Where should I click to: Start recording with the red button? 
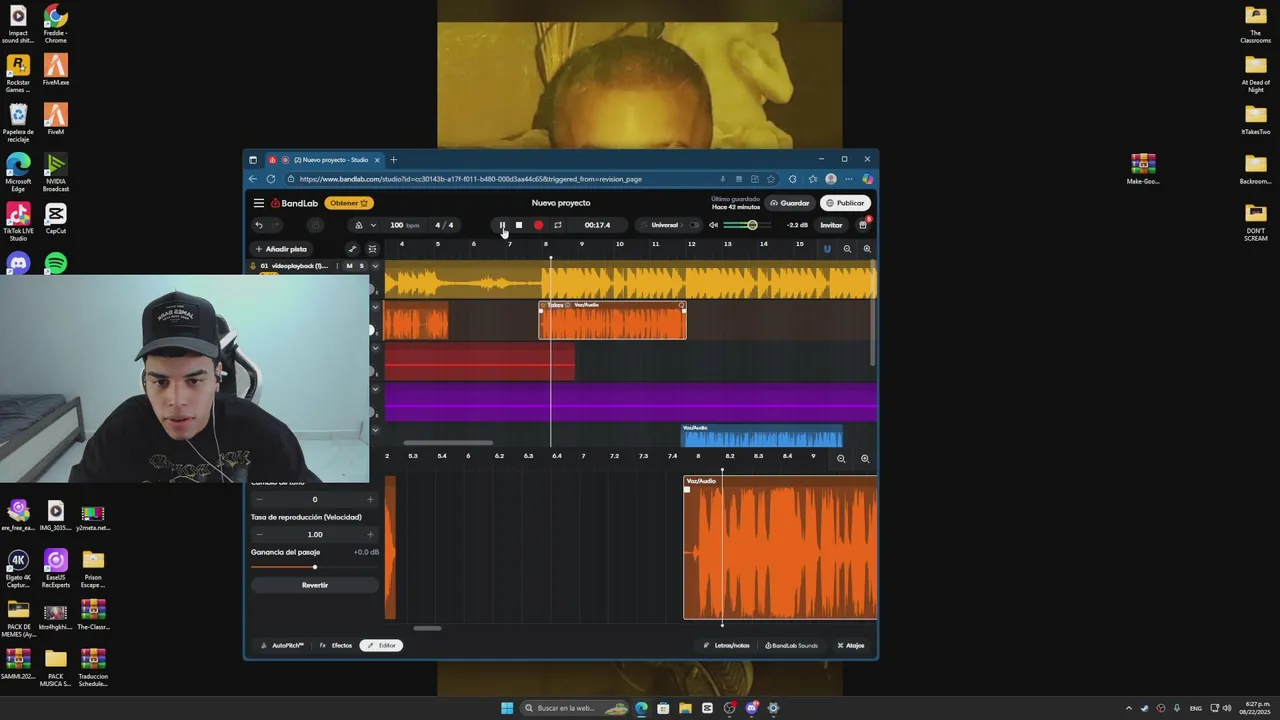tap(538, 225)
